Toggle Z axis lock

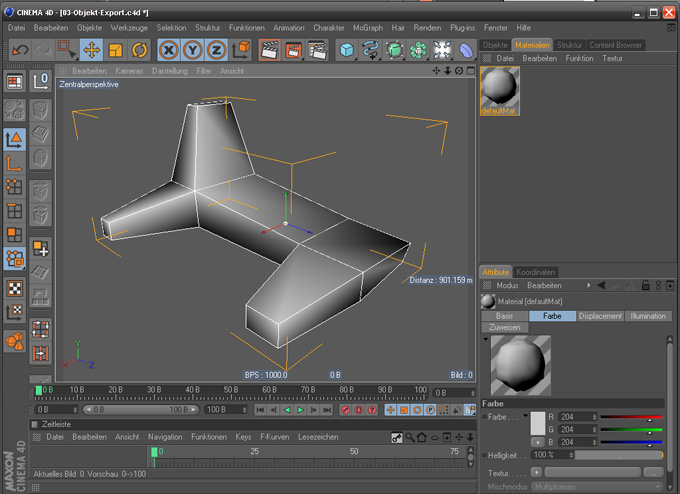tap(219, 50)
